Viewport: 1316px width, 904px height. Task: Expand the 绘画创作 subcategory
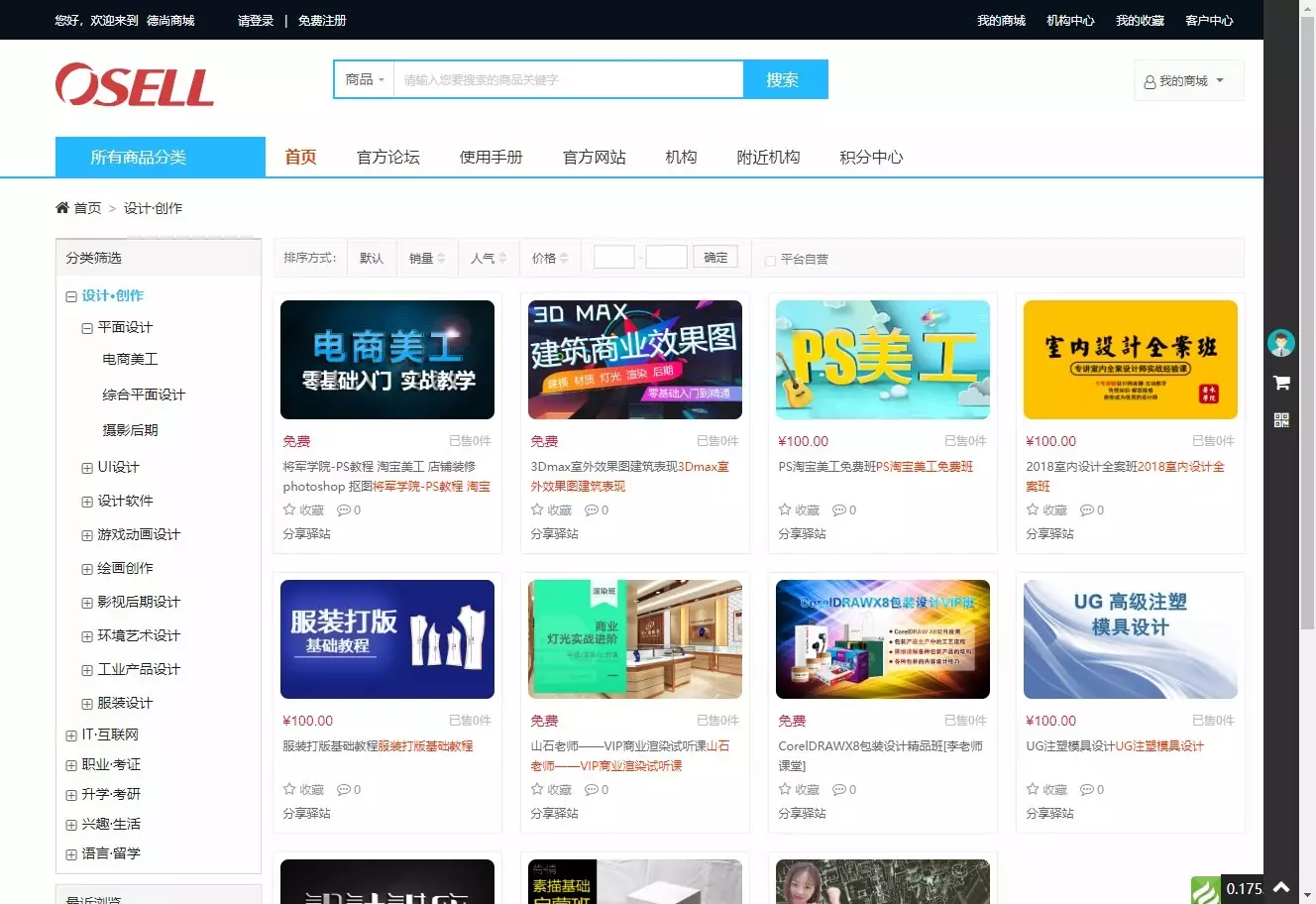tap(87, 569)
